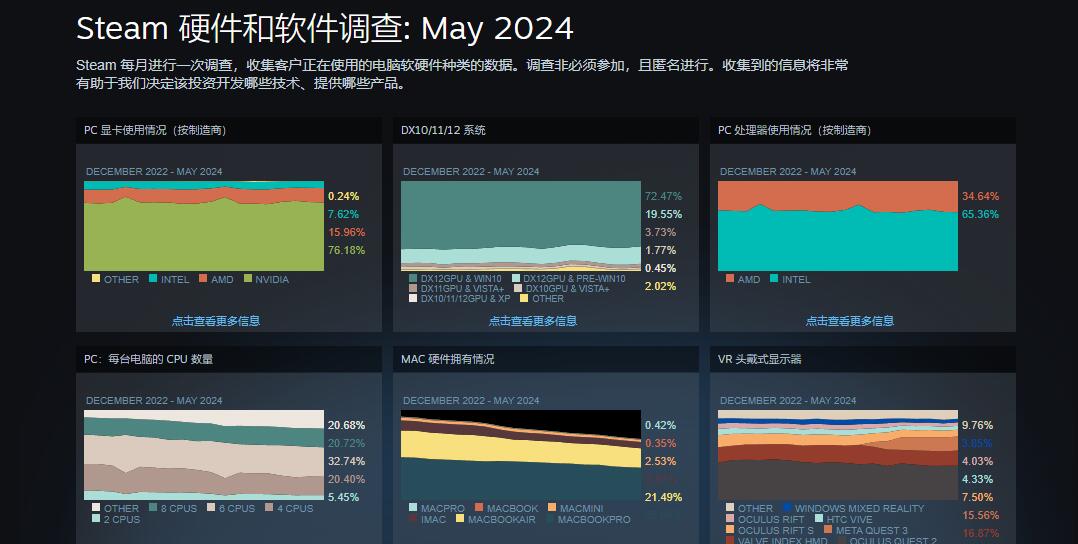This screenshot has width=1078, height=544.
Task: Click the WINDOWS MIXED REALITY legend swatch
Action: [787, 508]
